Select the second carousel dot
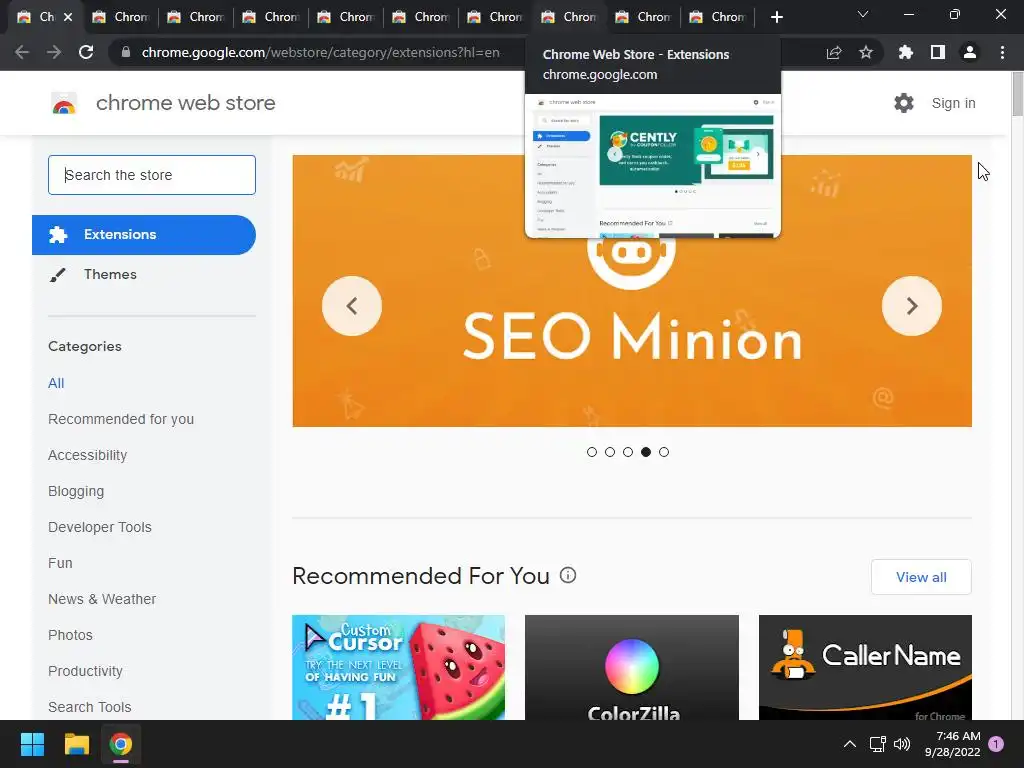 609,452
